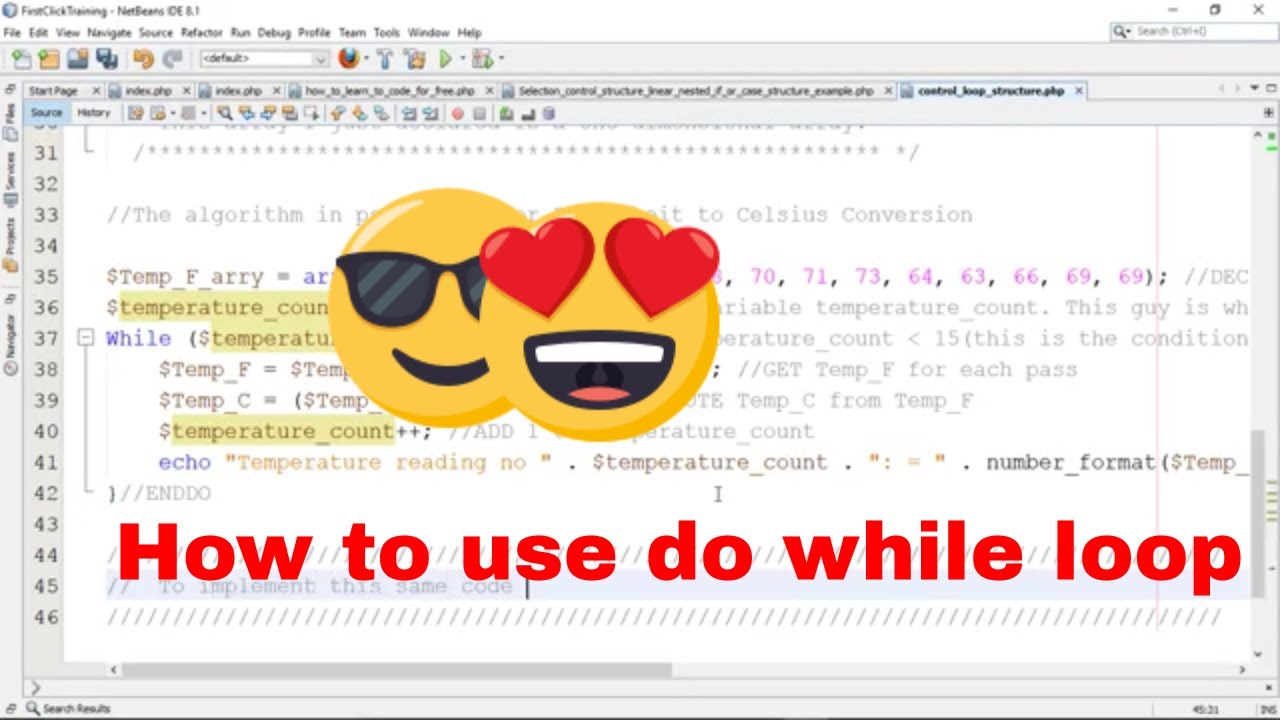Open the search options magnifier dropdown
Viewport: 1280px width, 720px height.
pos(1124,32)
